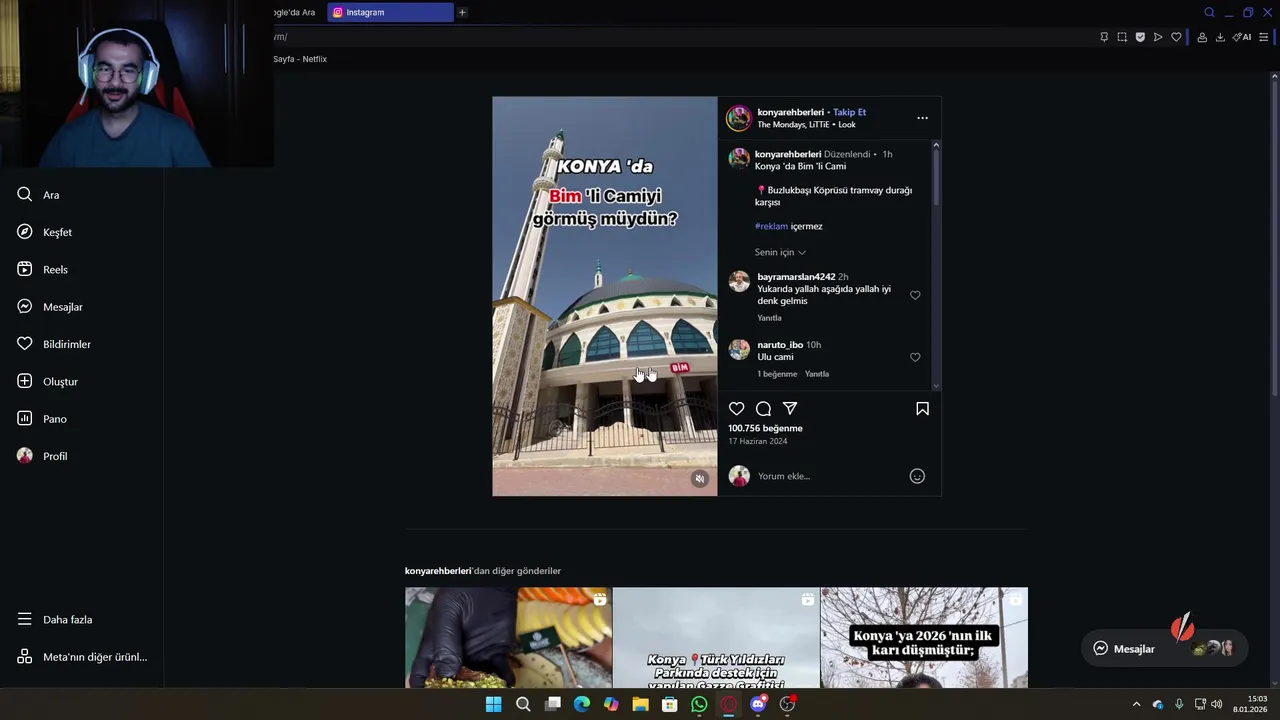This screenshot has height=720, width=1280.
Task: Open browser profile account icon
Action: click(x=1202, y=37)
